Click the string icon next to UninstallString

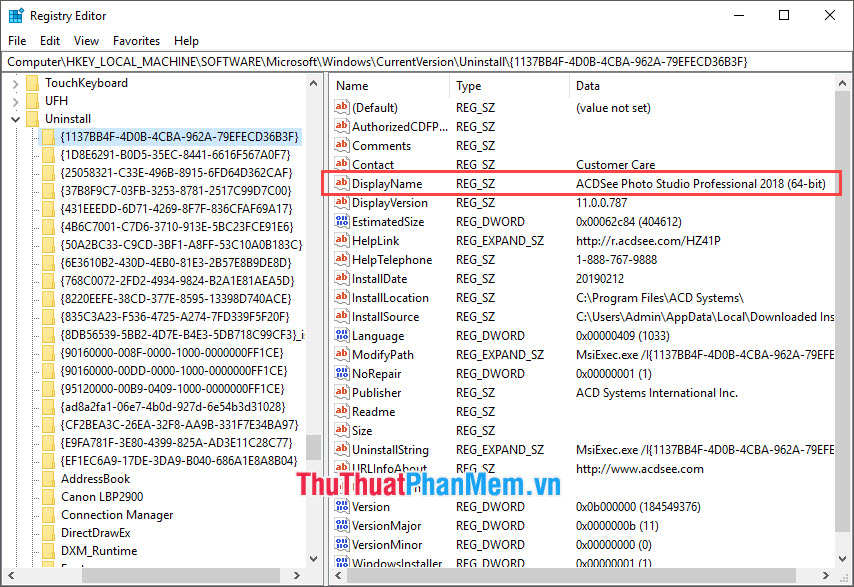(x=341, y=449)
